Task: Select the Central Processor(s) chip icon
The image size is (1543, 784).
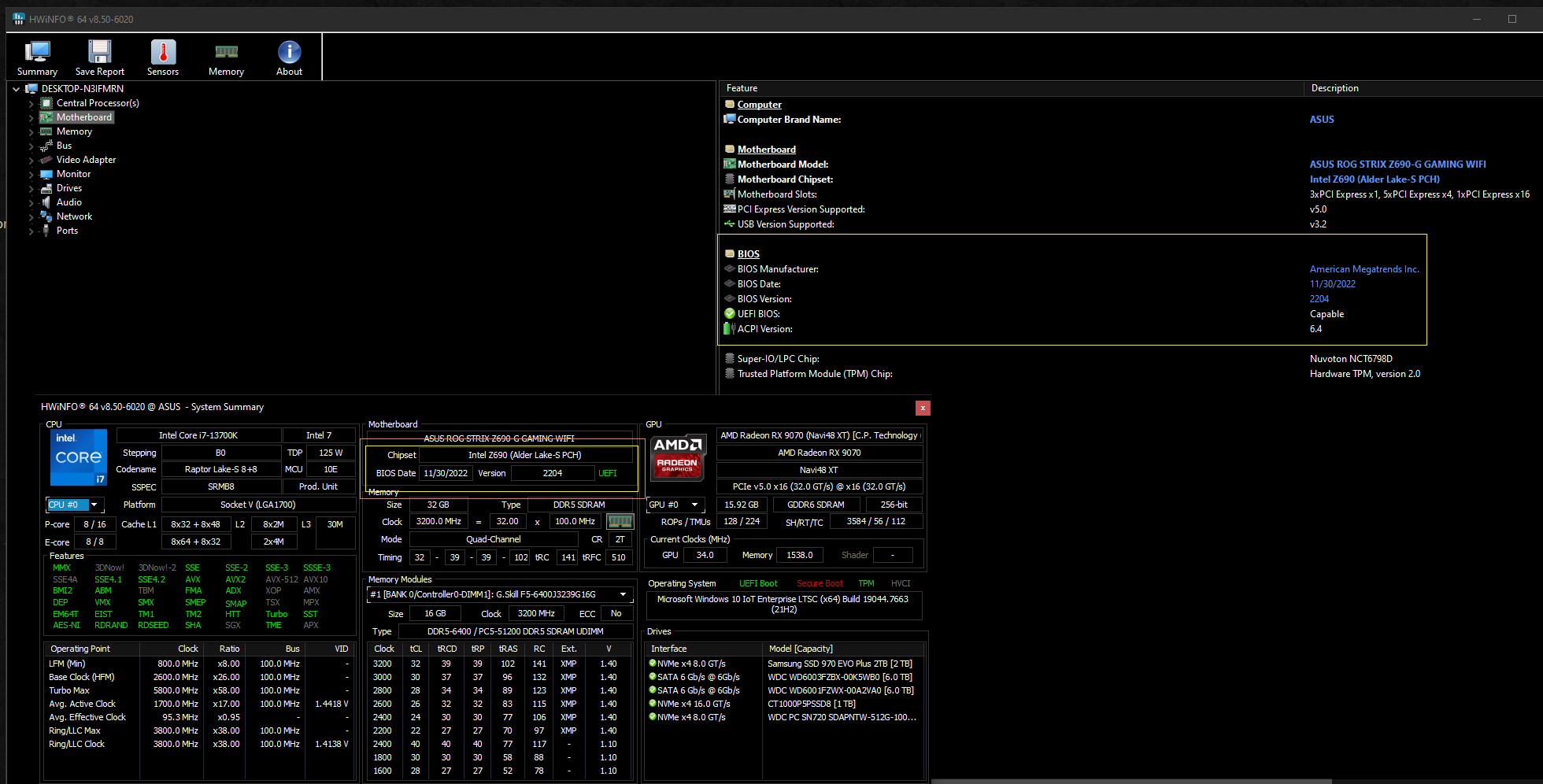Action: tap(46, 103)
